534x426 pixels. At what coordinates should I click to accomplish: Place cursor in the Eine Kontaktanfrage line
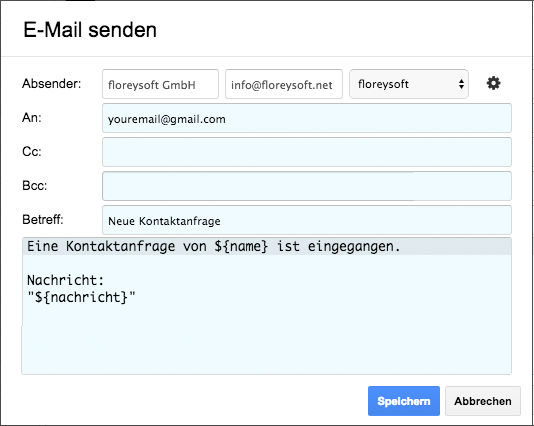click(214, 246)
